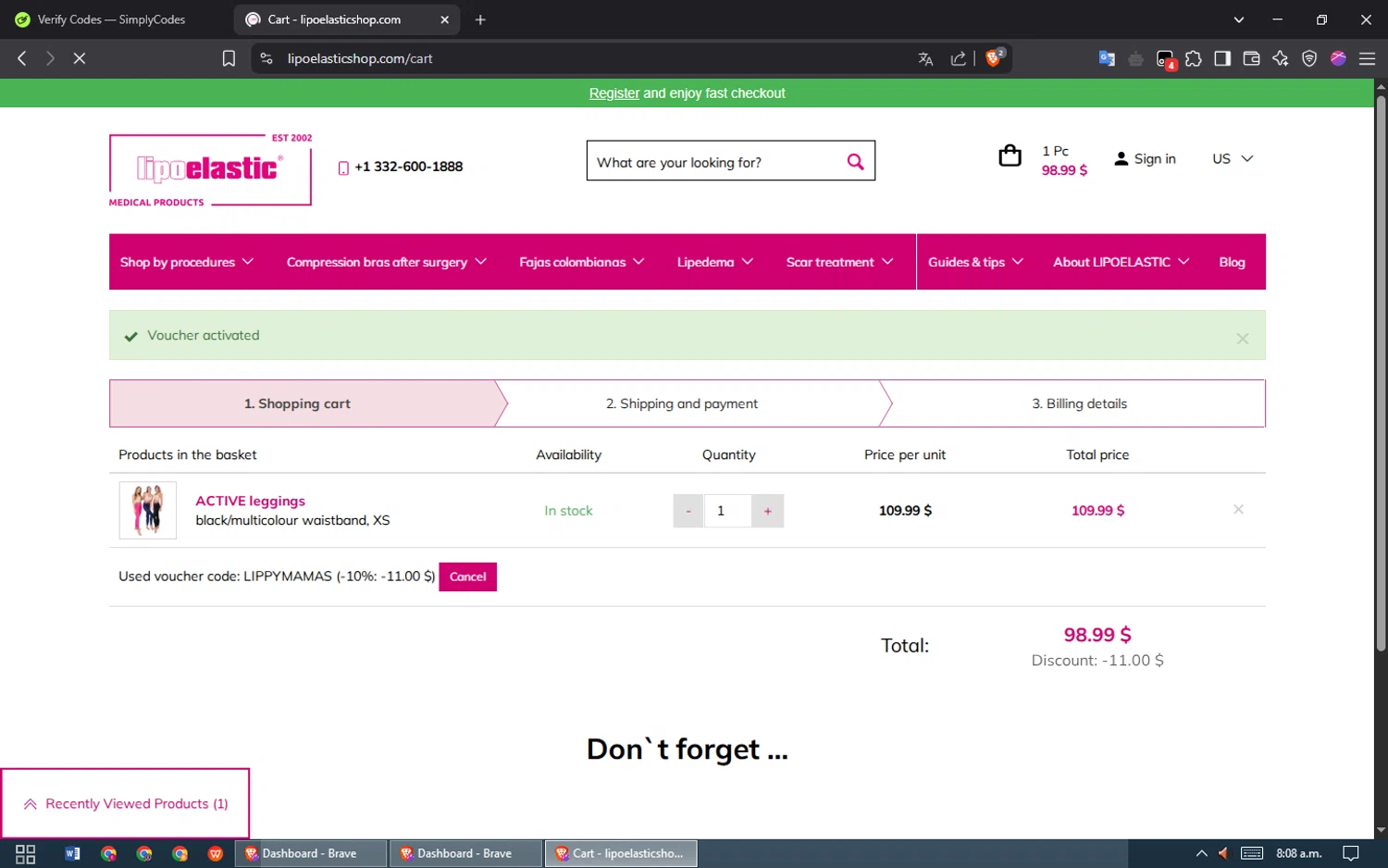
Task: Click the Sign in link
Action: 1146,158
